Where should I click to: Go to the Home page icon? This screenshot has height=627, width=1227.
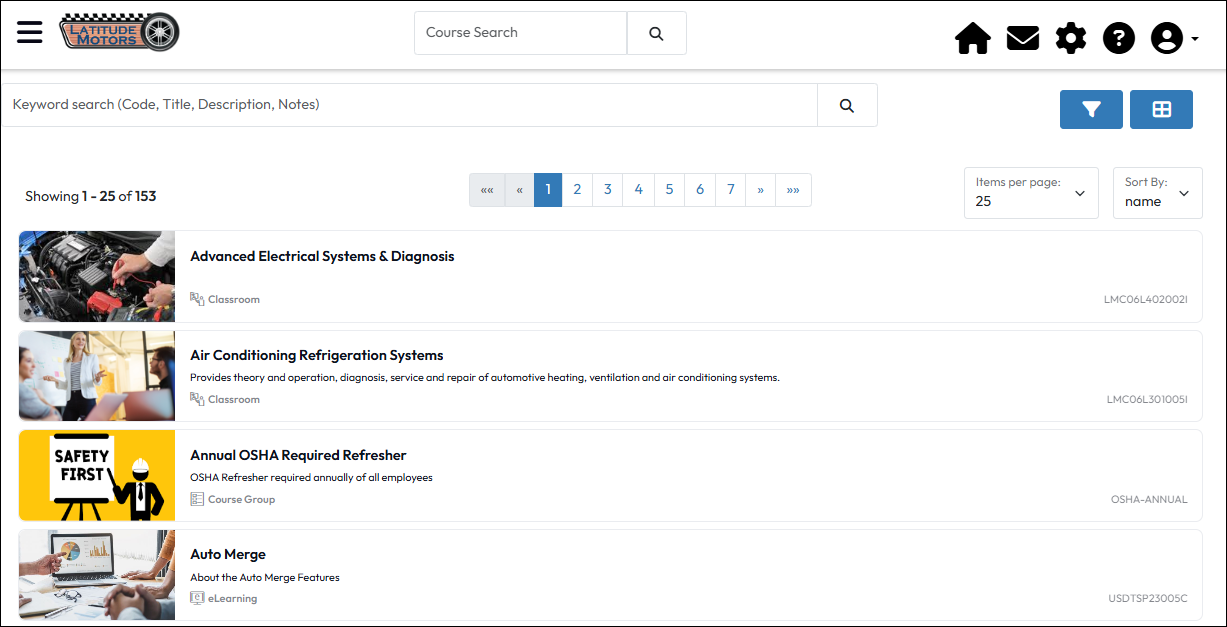click(972, 39)
